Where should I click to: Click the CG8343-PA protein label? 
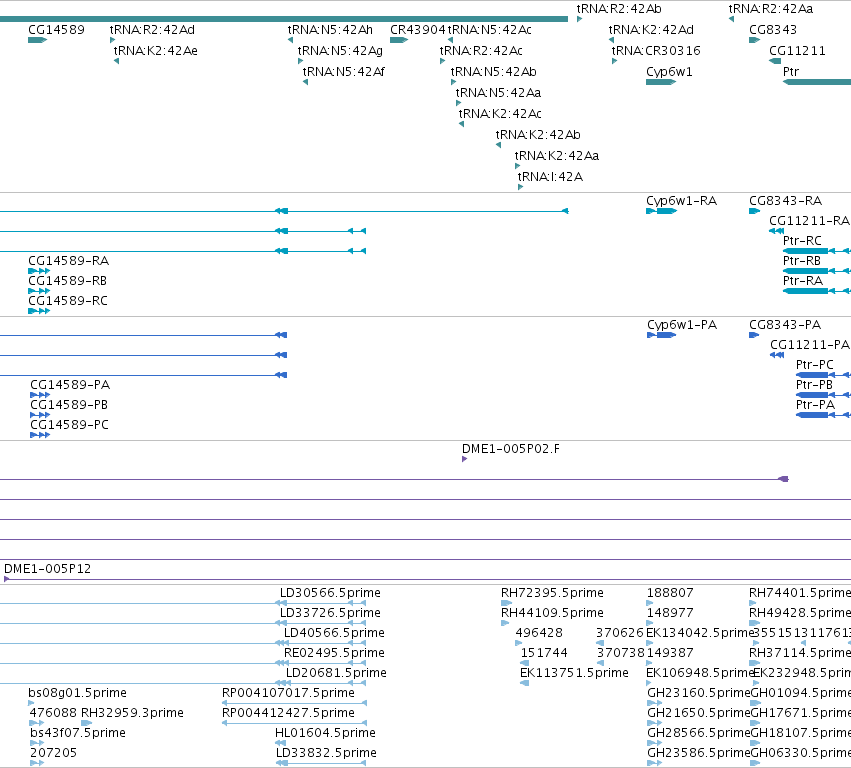785,325
